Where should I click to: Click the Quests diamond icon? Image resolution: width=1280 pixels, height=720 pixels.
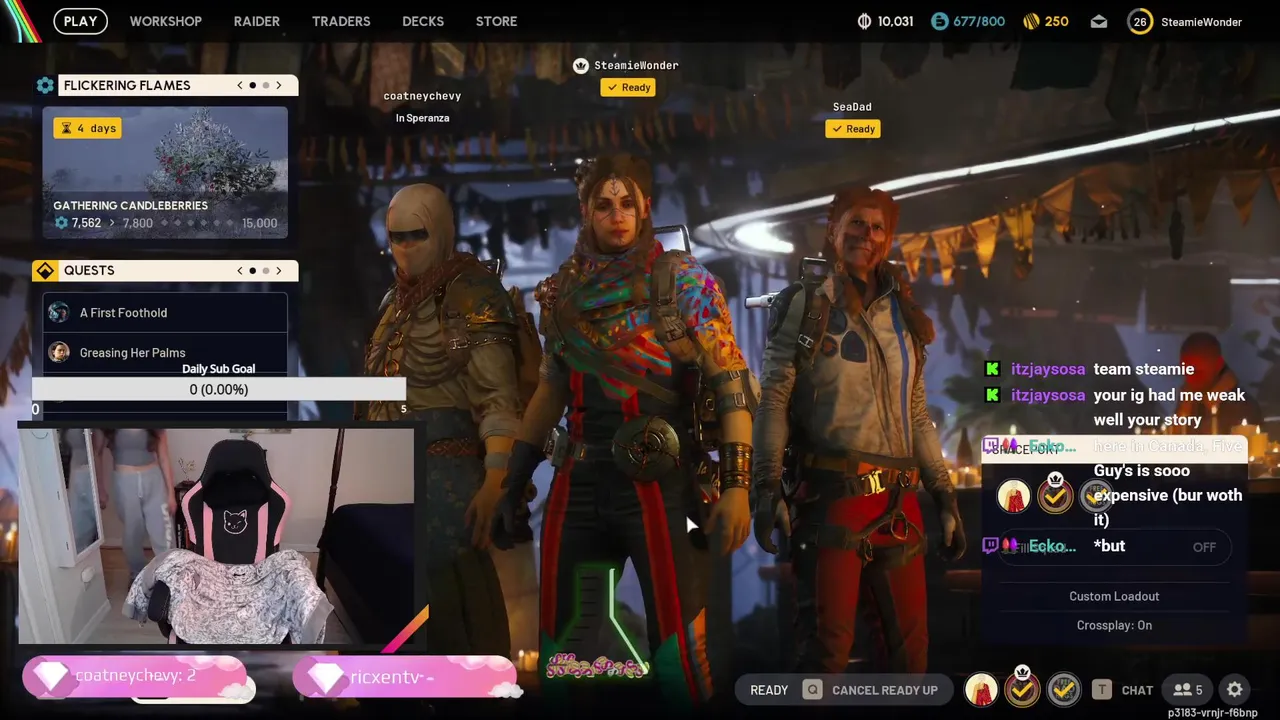pos(45,270)
